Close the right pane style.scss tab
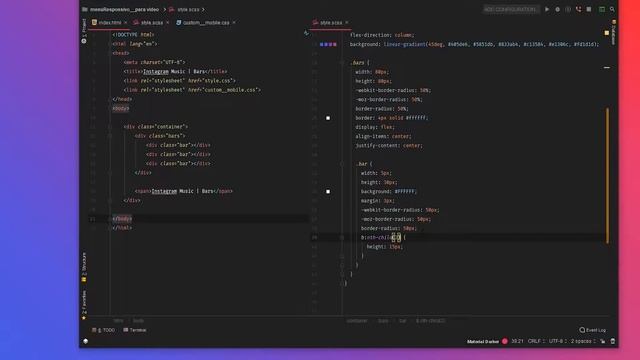The width and height of the screenshot is (640, 360). point(347,23)
